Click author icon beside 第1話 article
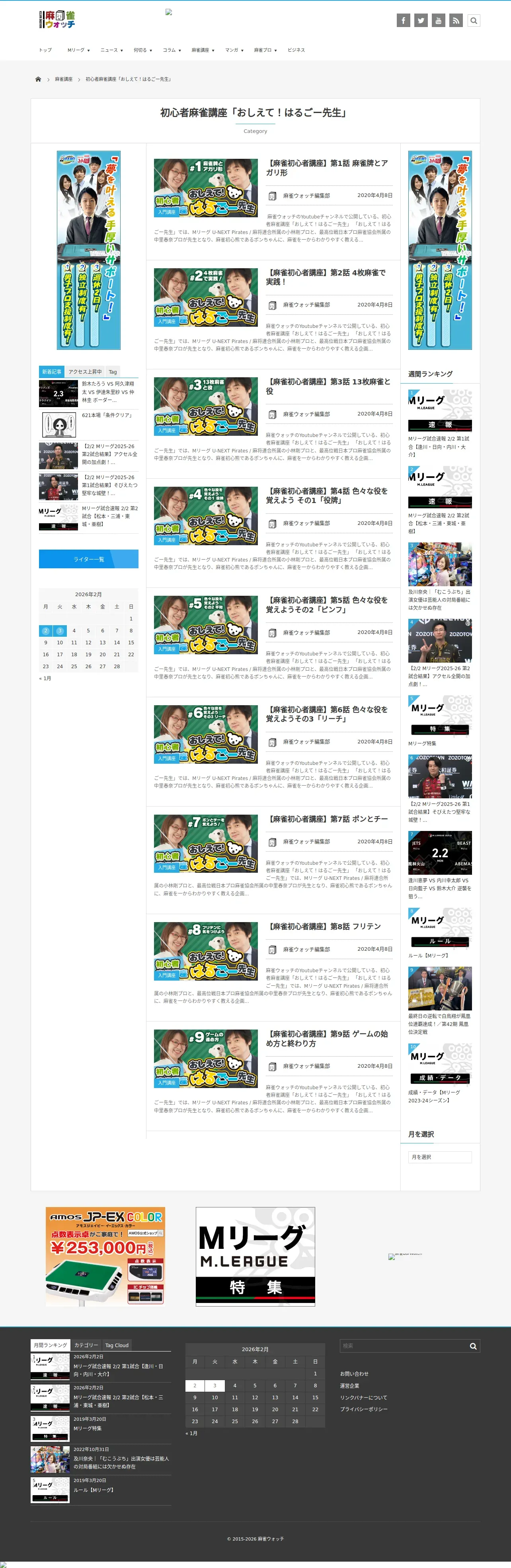The width and height of the screenshot is (511, 1568). 272,196
